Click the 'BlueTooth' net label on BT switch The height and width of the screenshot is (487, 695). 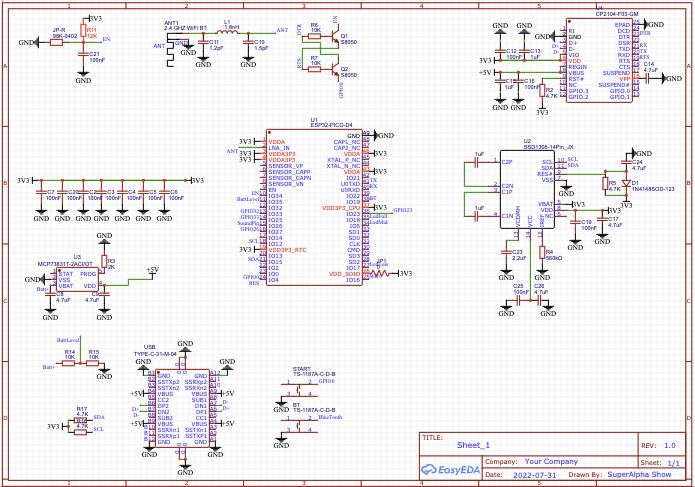330,417
